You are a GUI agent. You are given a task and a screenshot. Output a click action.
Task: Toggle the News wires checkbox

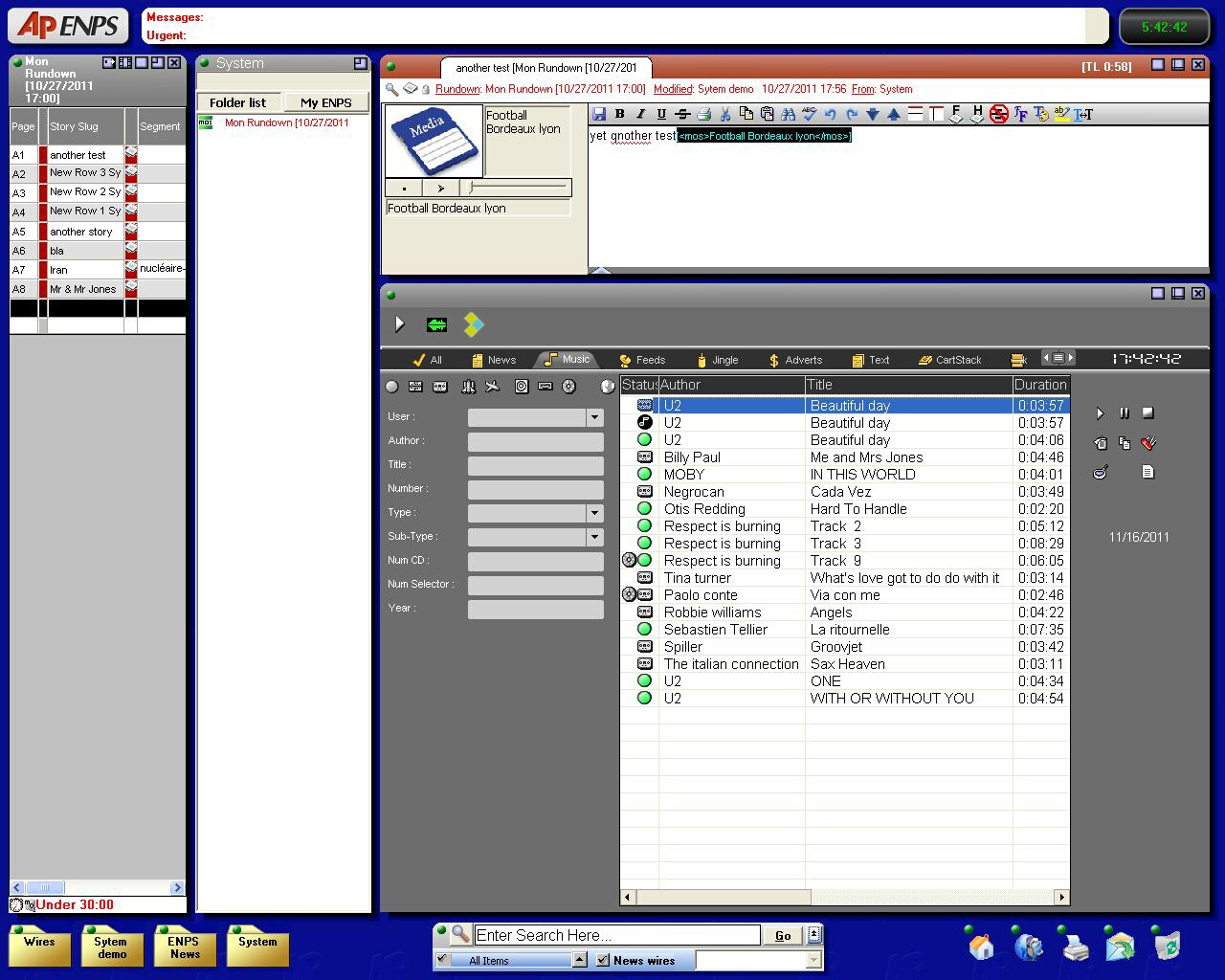[603, 960]
